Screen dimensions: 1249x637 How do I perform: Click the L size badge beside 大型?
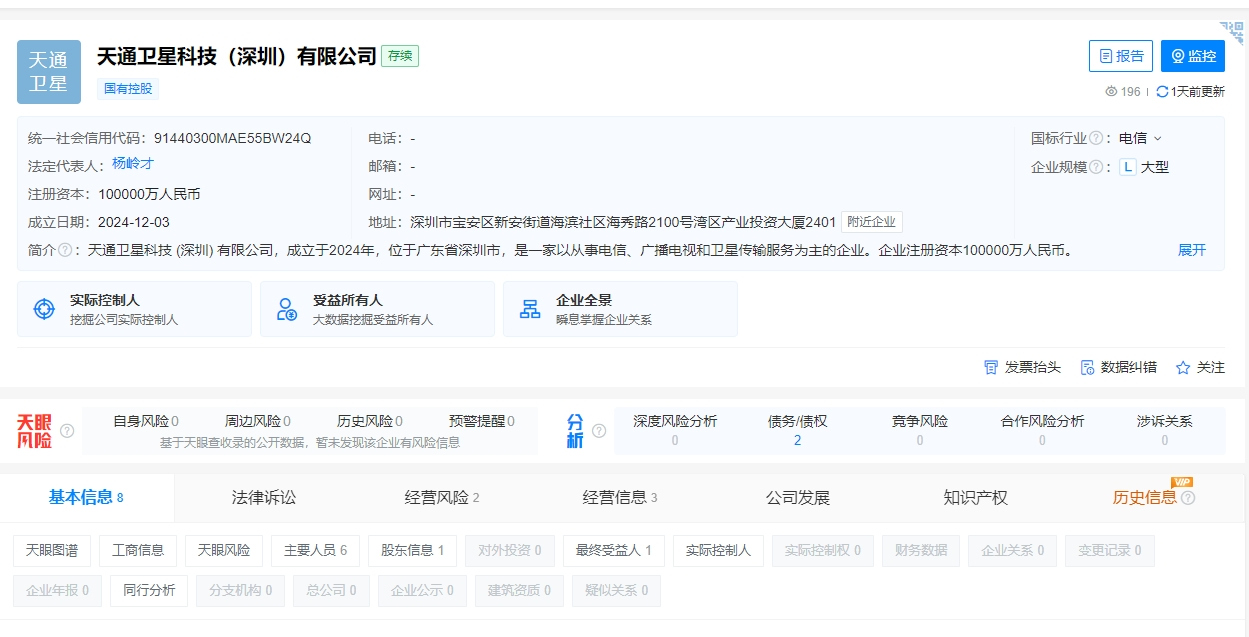click(x=1128, y=167)
